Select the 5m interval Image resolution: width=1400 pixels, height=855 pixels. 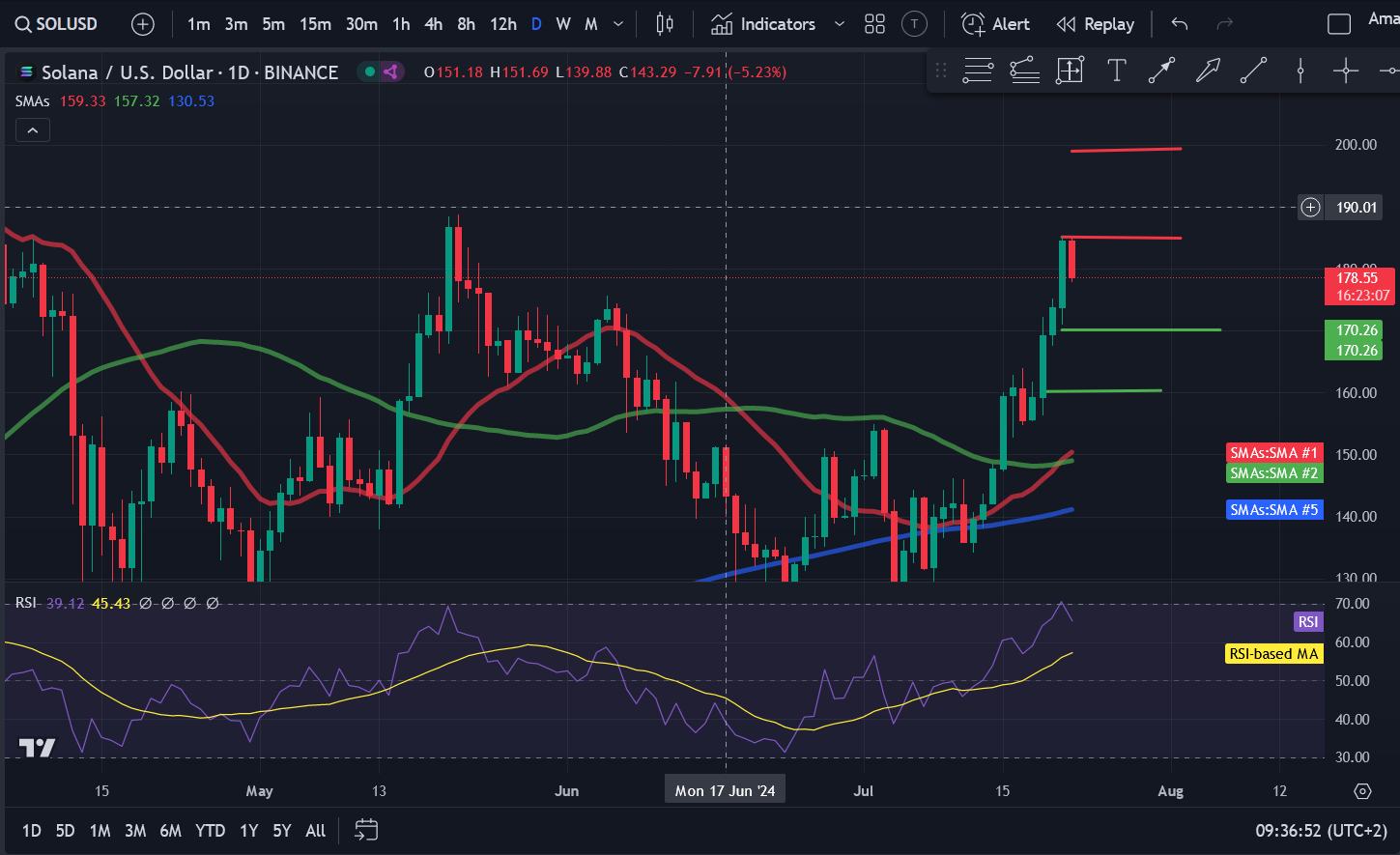click(273, 24)
